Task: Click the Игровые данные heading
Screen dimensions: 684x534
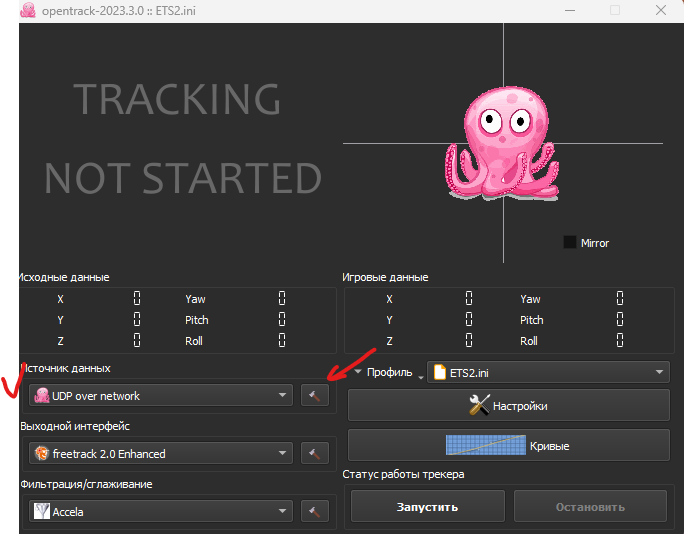Action: 385,277
